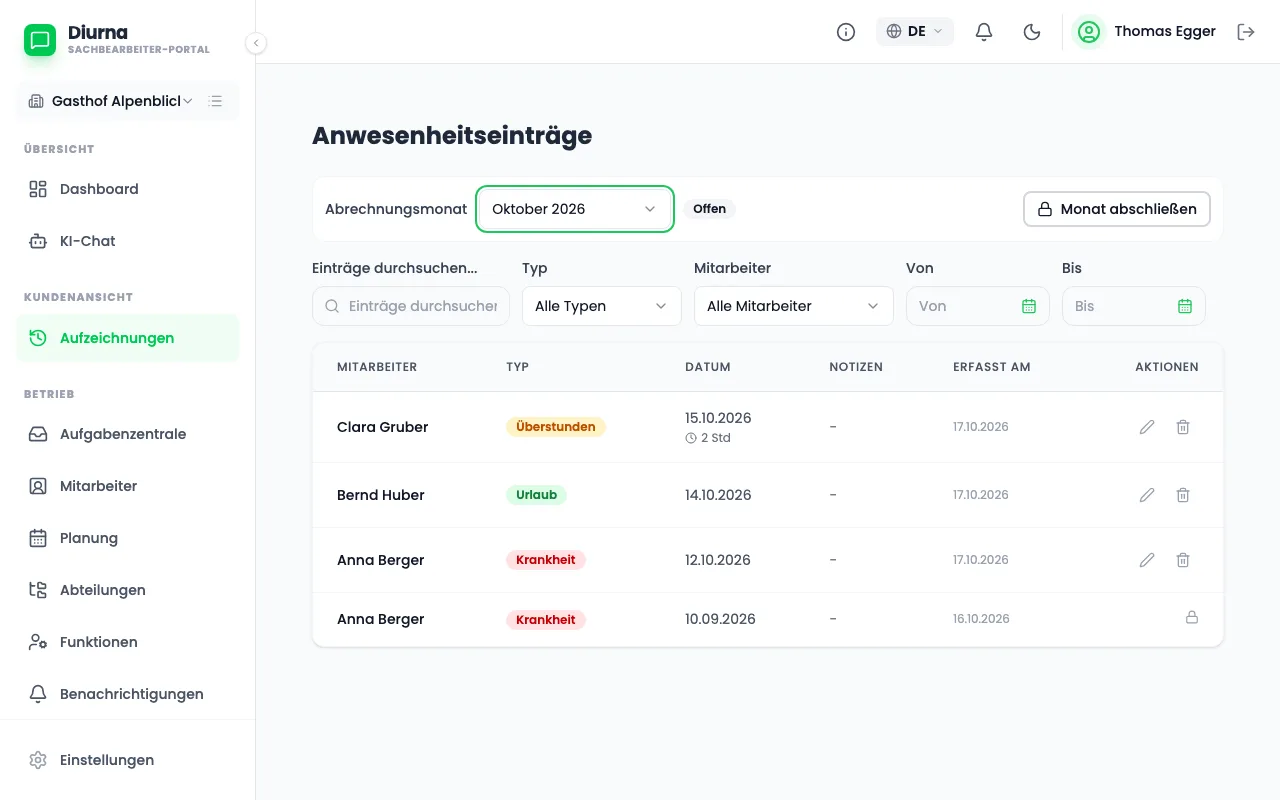
Task: Click the Monat abschließen button
Action: click(1117, 209)
